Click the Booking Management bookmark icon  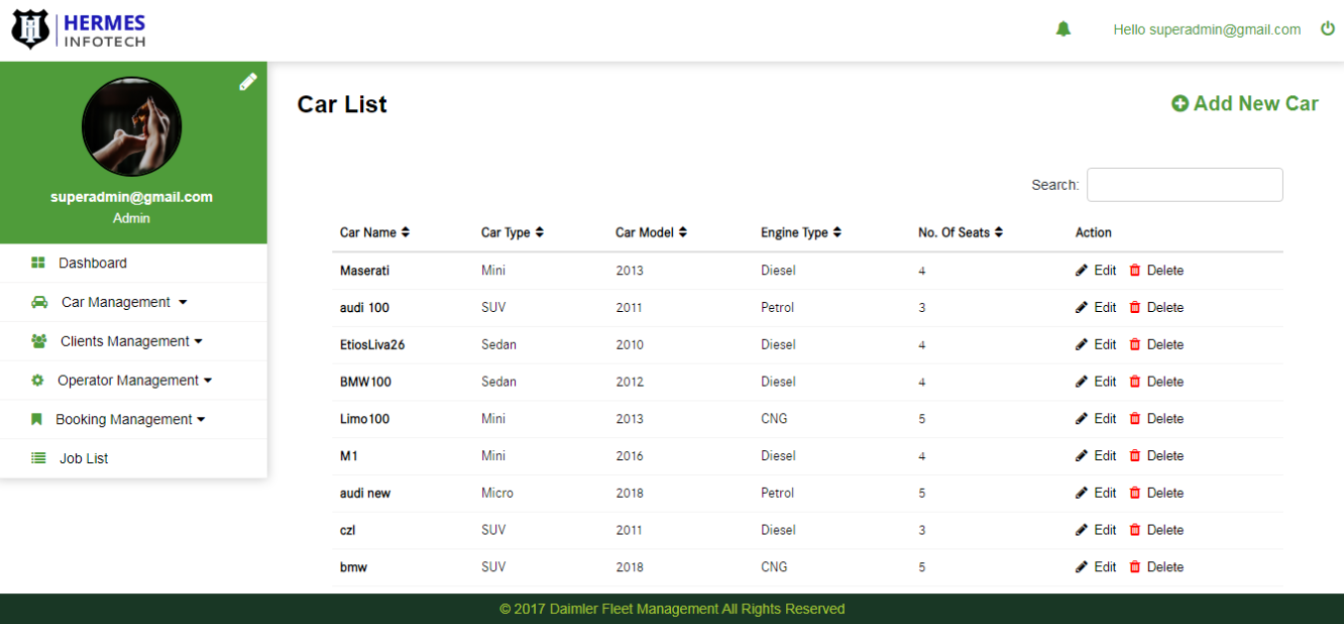37,419
